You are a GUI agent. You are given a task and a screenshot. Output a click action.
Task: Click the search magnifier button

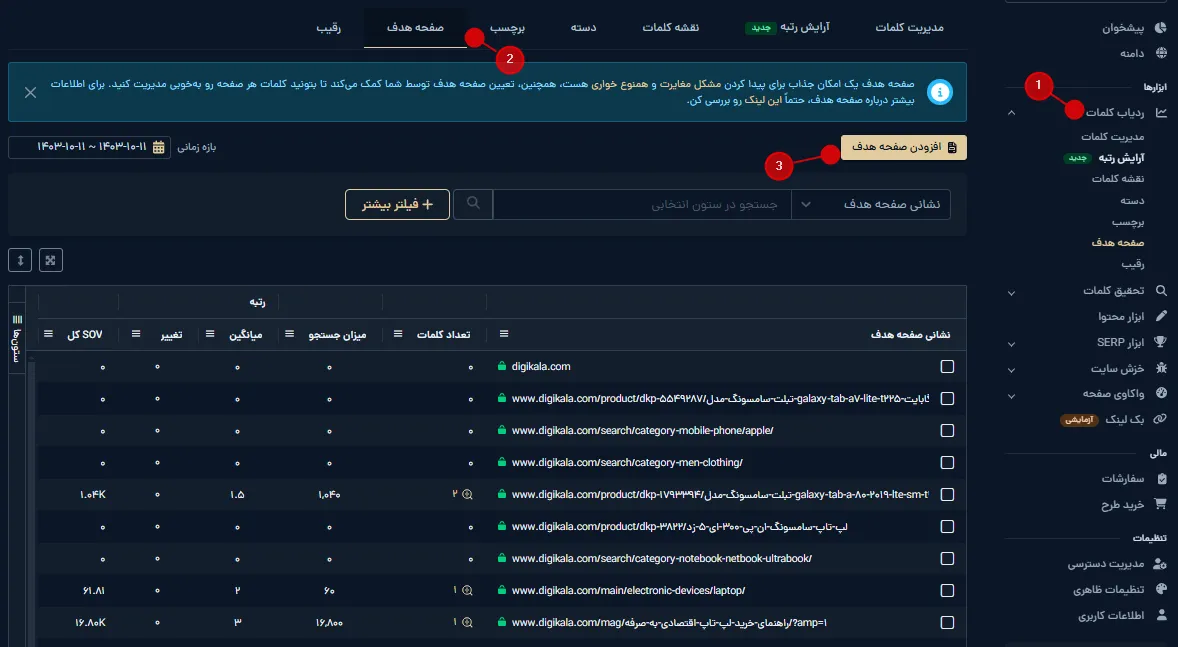[x=473, y=204]
